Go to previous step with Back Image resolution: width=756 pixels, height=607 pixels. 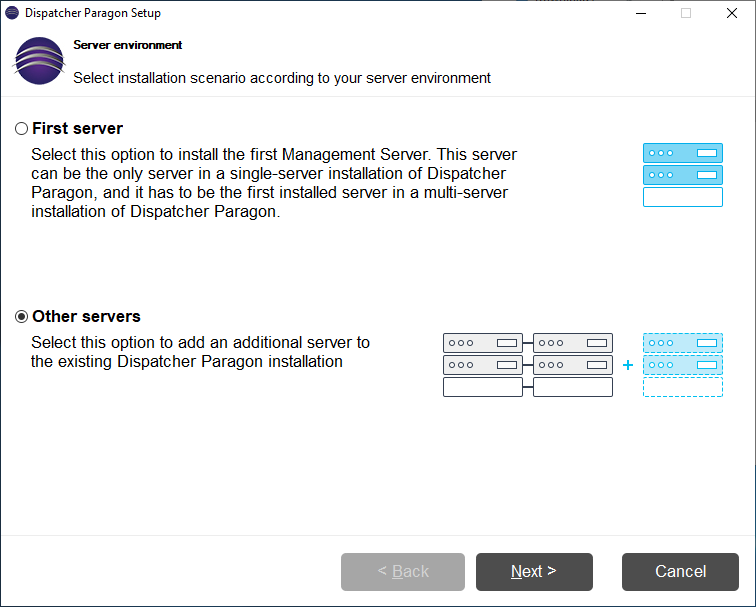coord(403,572)
